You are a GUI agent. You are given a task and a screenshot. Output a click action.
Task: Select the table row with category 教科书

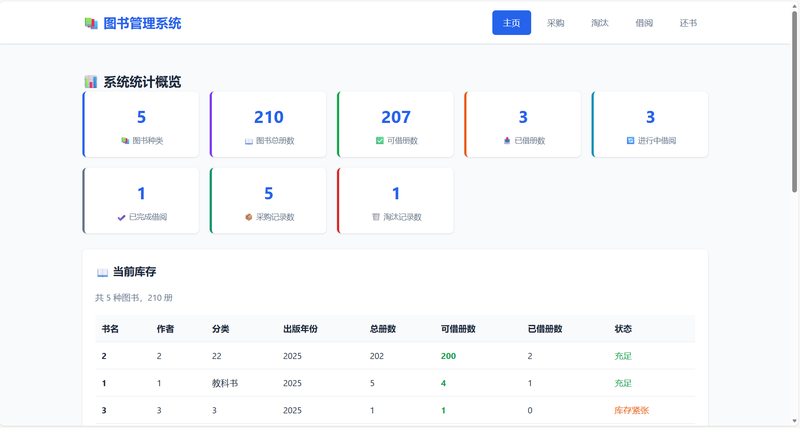[388, 383]
